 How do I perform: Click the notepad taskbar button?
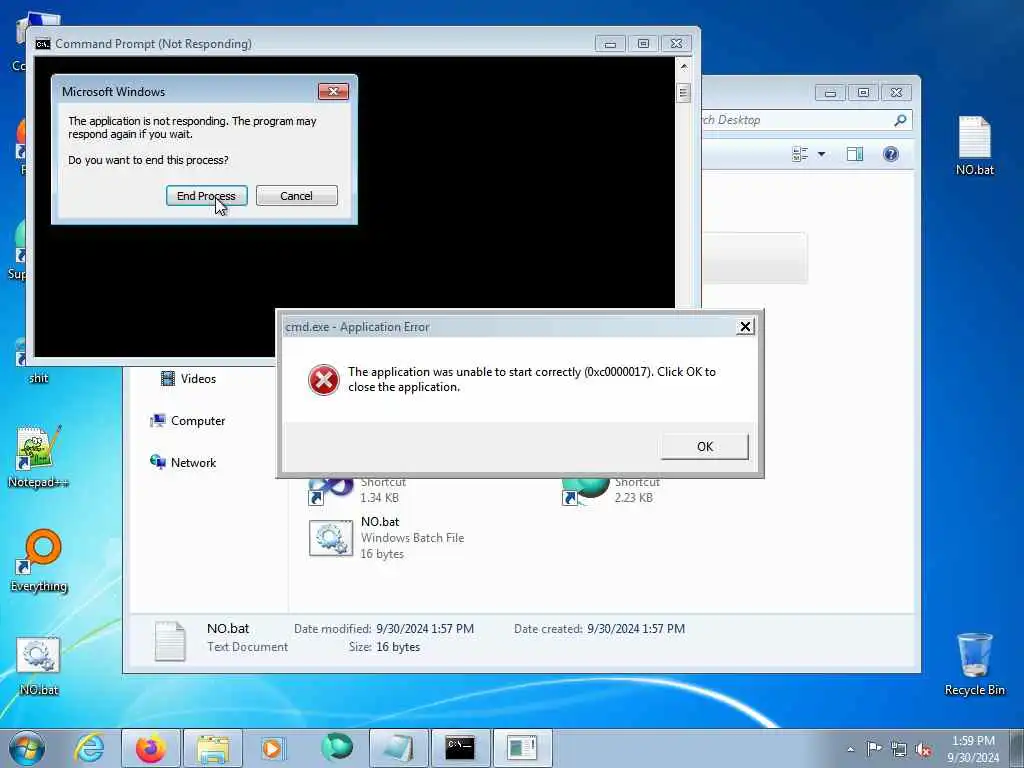tap(398, 748)
